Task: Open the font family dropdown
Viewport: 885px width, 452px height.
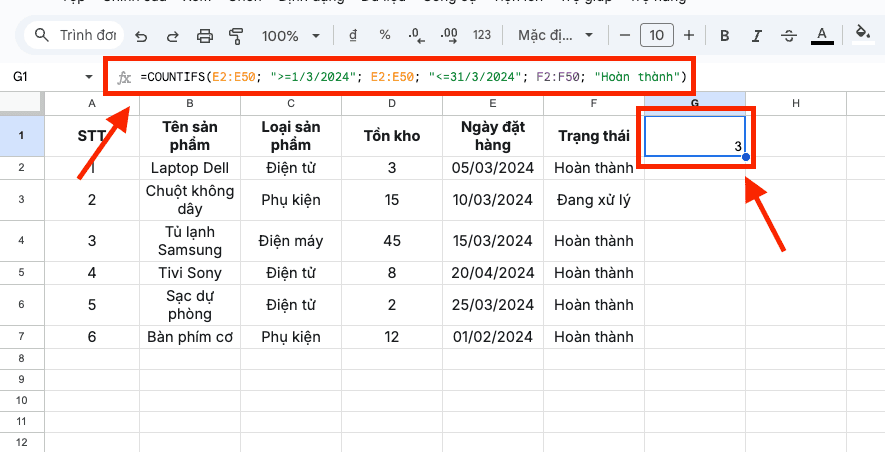Action: click(x=555, y=36)
